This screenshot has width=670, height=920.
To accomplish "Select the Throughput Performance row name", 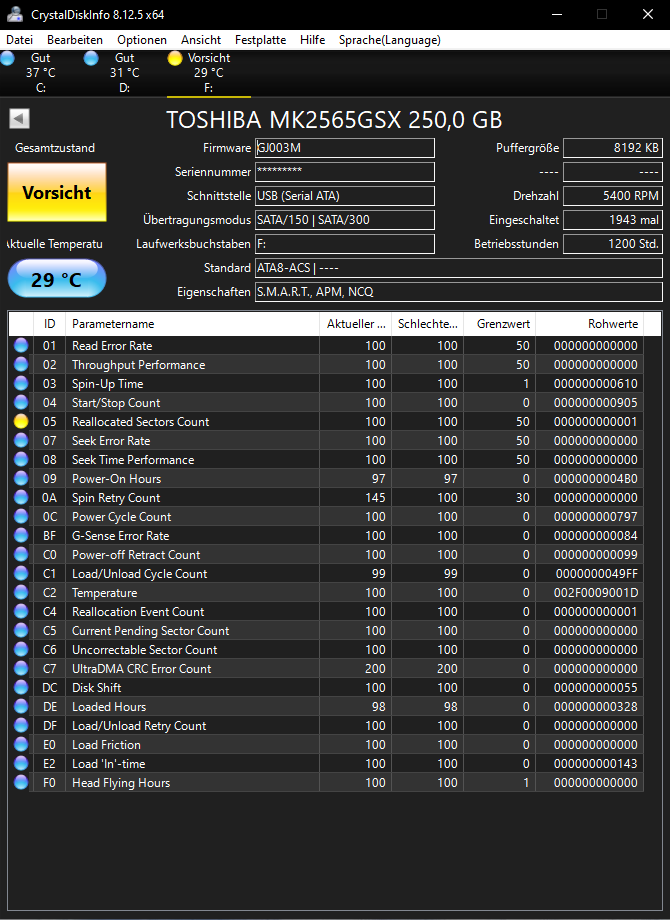I will [x=138, y=365].
